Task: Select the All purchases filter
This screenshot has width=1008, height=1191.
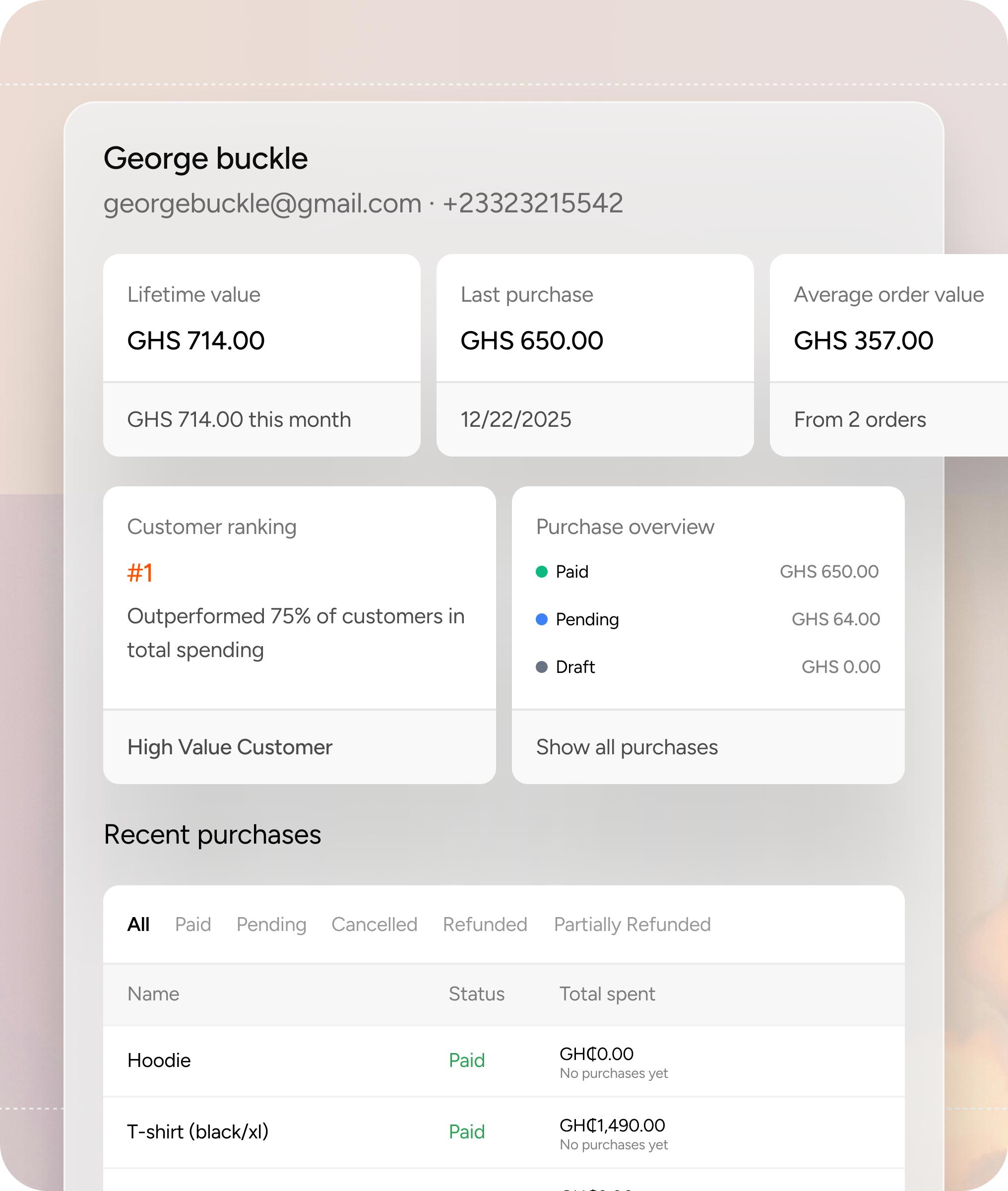Action: [x=139, y=924]
